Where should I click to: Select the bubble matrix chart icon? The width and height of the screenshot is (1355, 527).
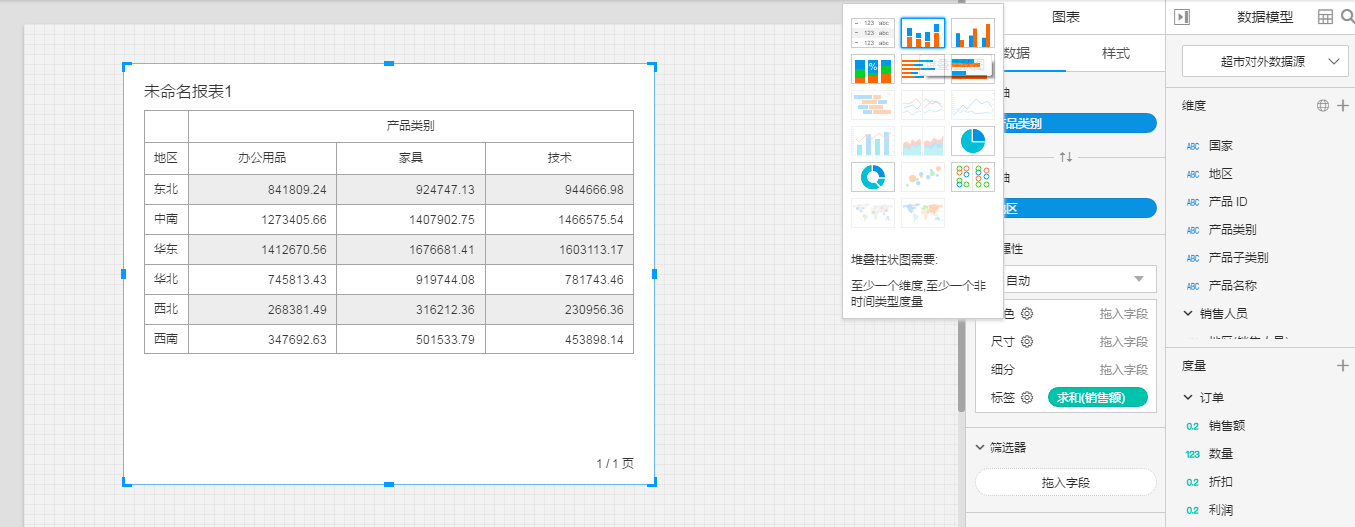[972, 177]
